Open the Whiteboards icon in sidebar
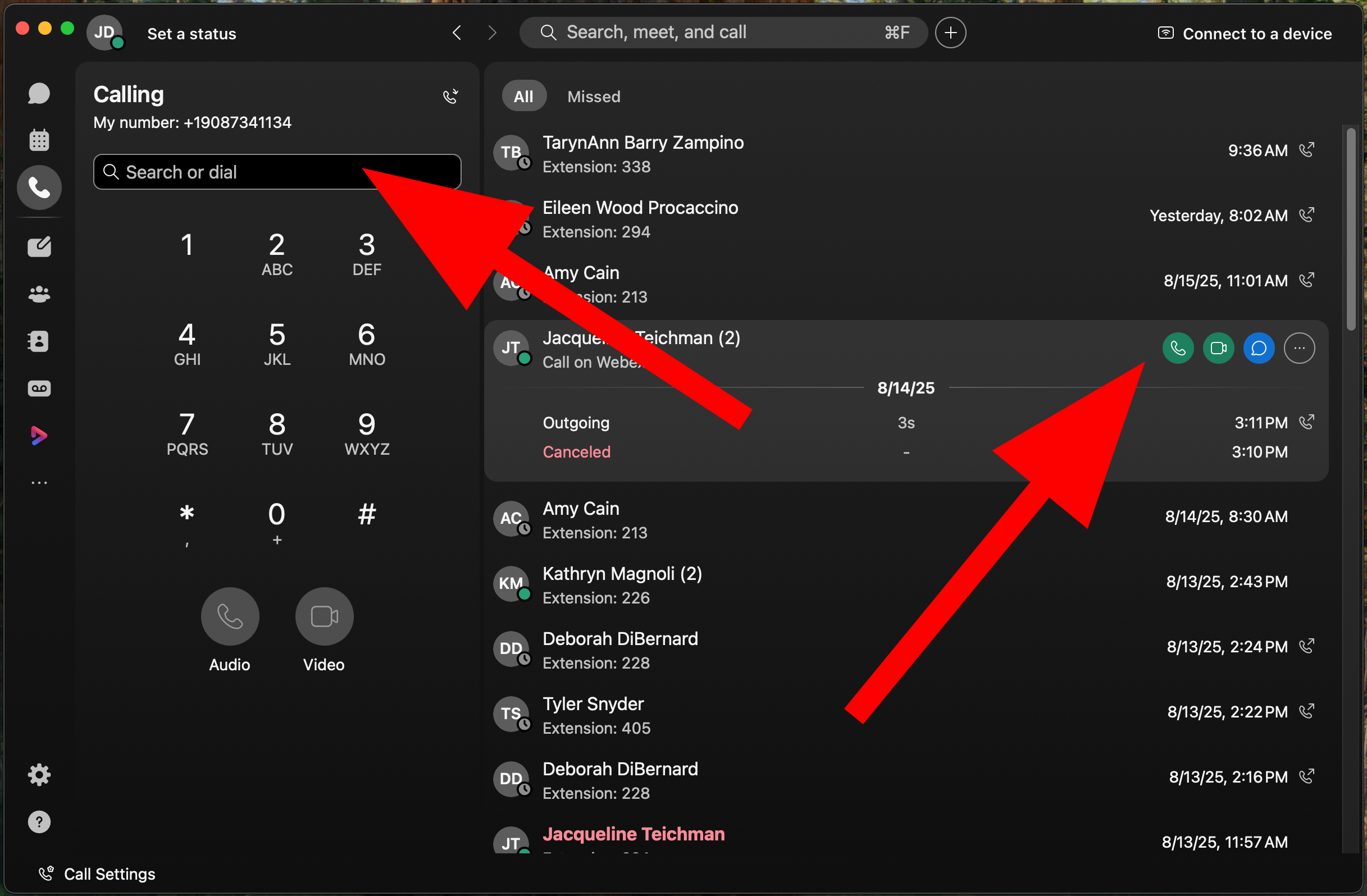This screenshot has height=896, width=1367. pos(39,247)
